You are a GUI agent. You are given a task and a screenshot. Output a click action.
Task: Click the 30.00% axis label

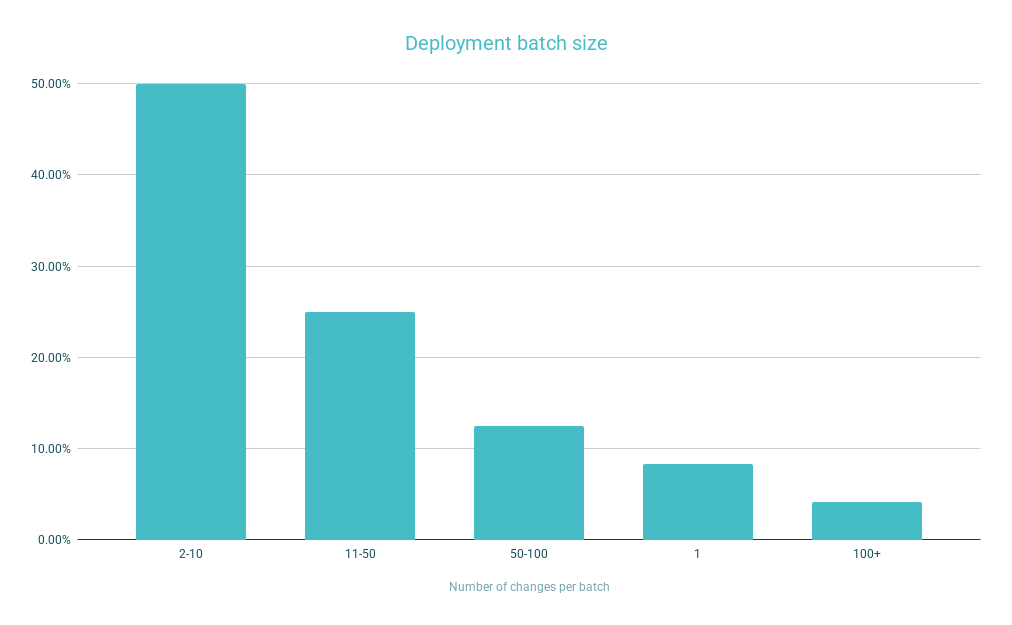point(51,267)
